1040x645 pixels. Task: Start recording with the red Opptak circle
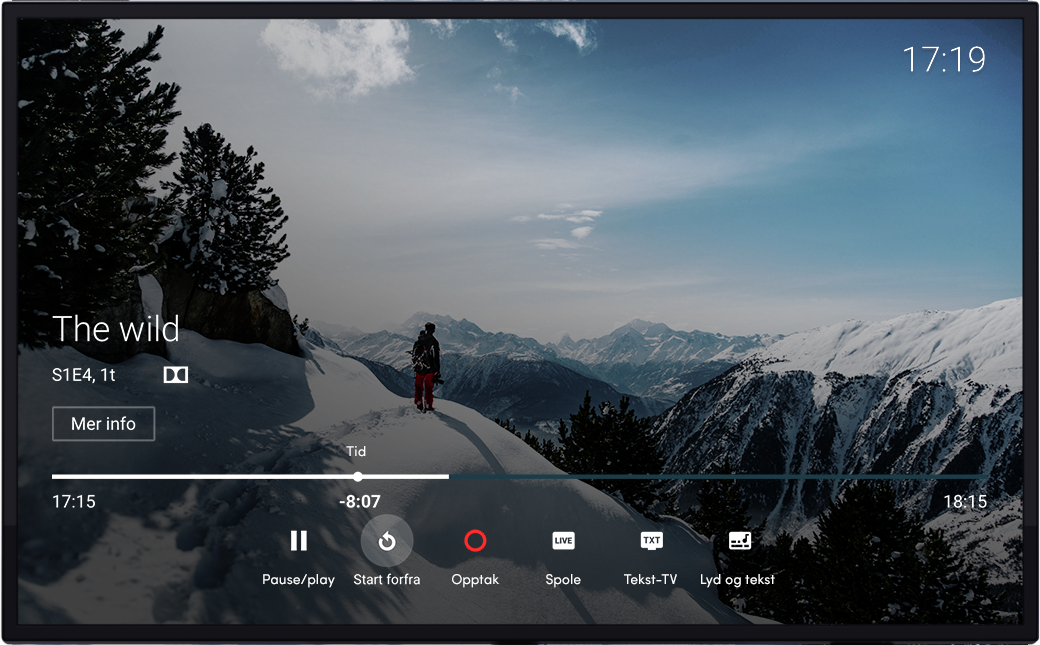point(475,541)
